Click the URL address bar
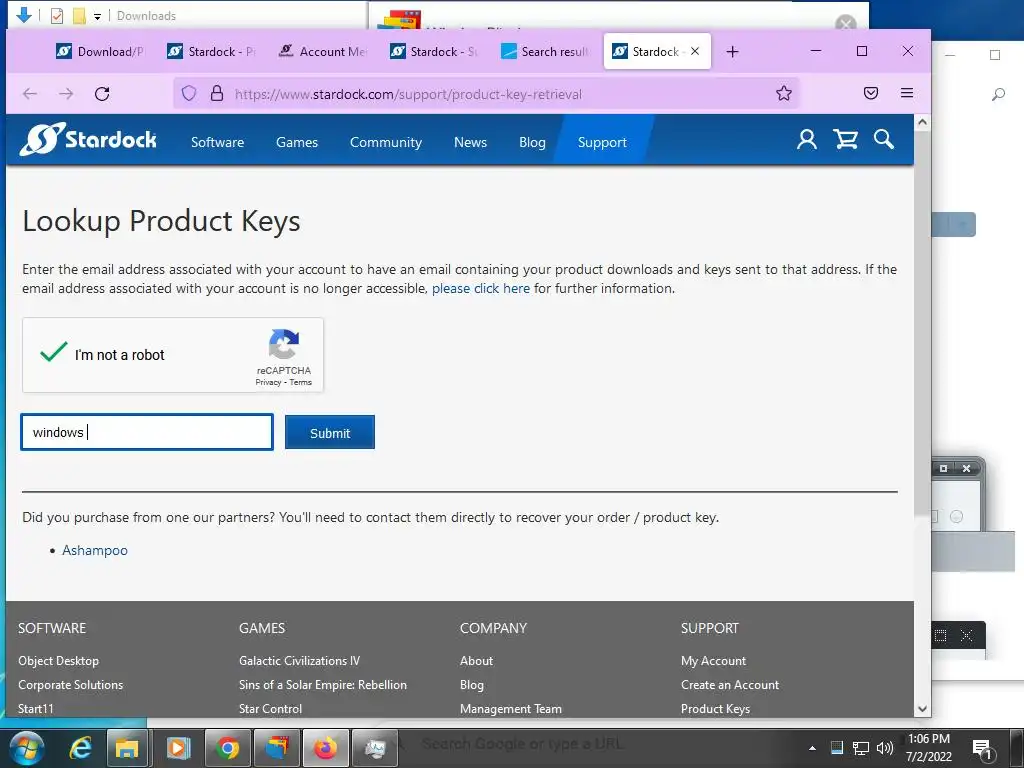 487,93
